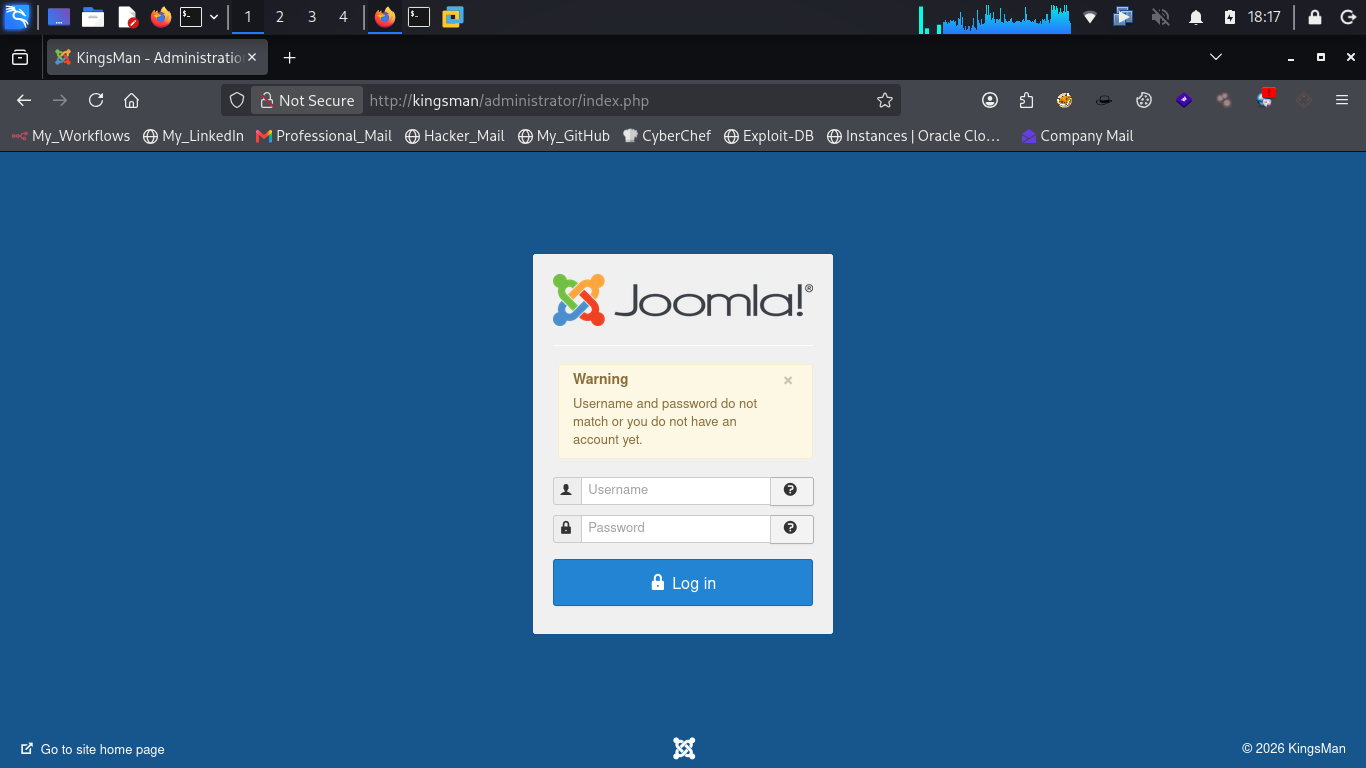Launch Firefox from the top panel launcher

160,17
